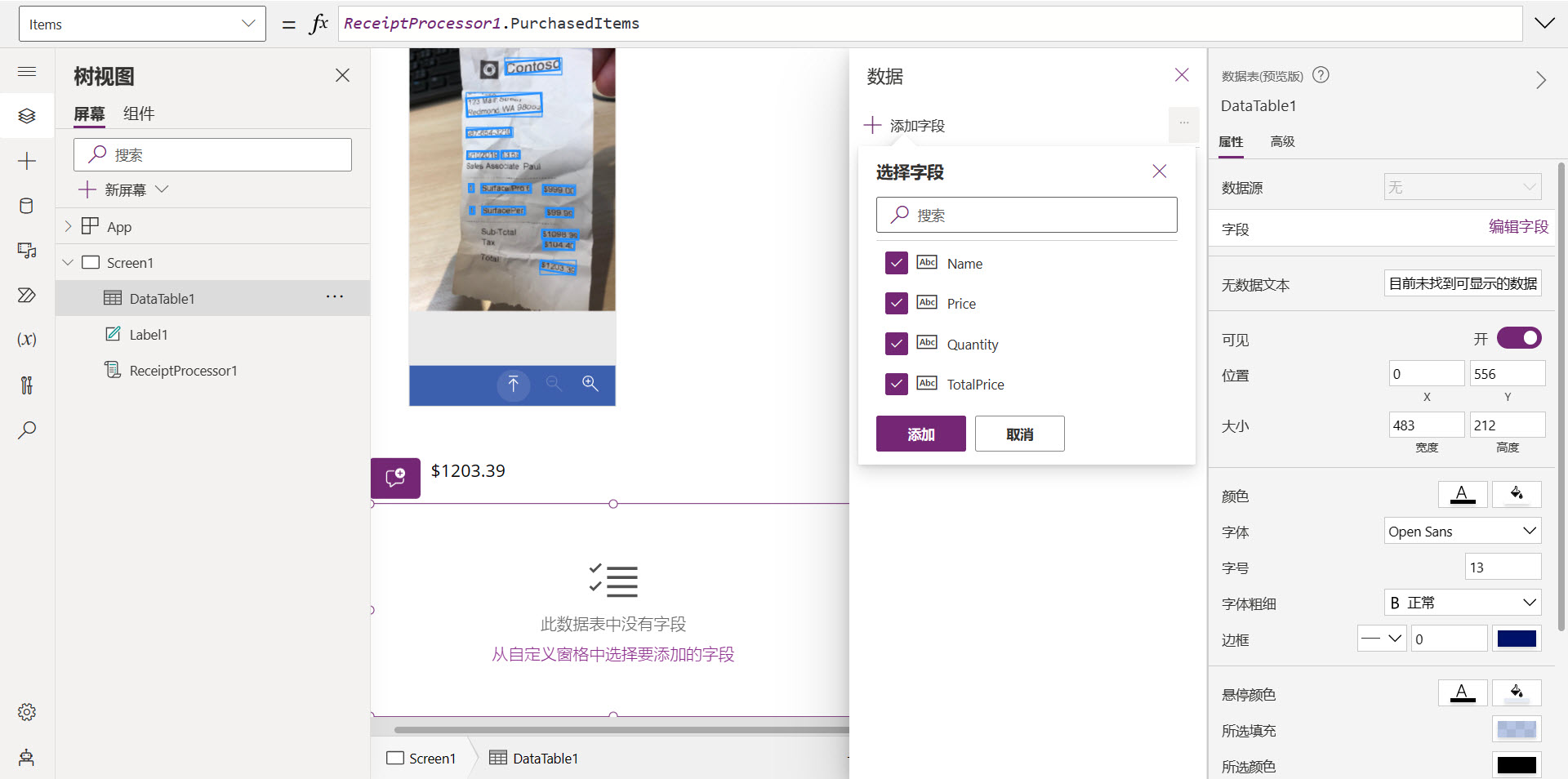Uncheck the Price field checkbox
The width and height of the screenshot is (1568, 779).
[897, 303]
